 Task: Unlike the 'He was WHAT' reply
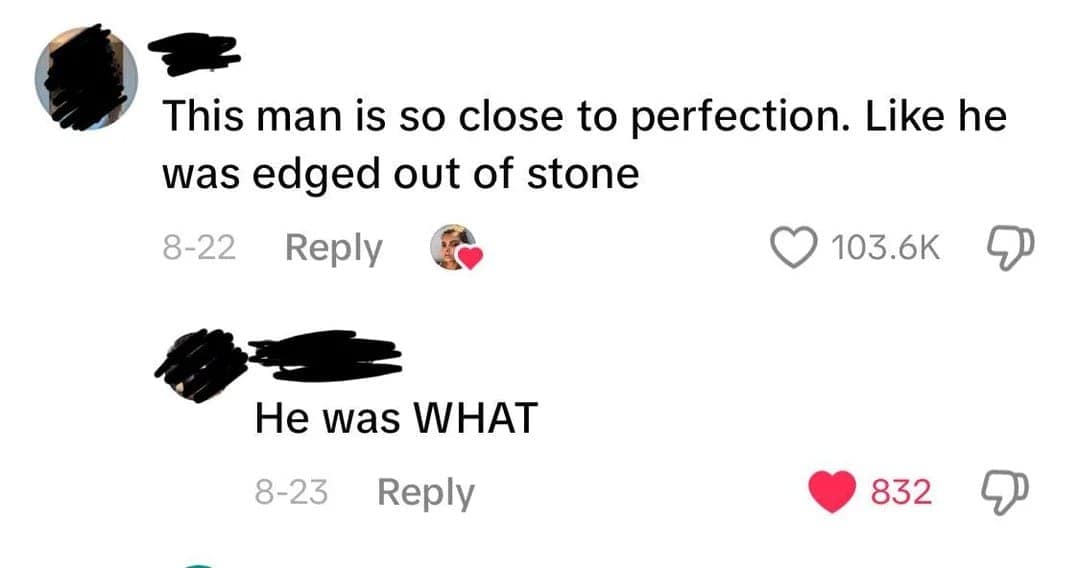point(832,491)
